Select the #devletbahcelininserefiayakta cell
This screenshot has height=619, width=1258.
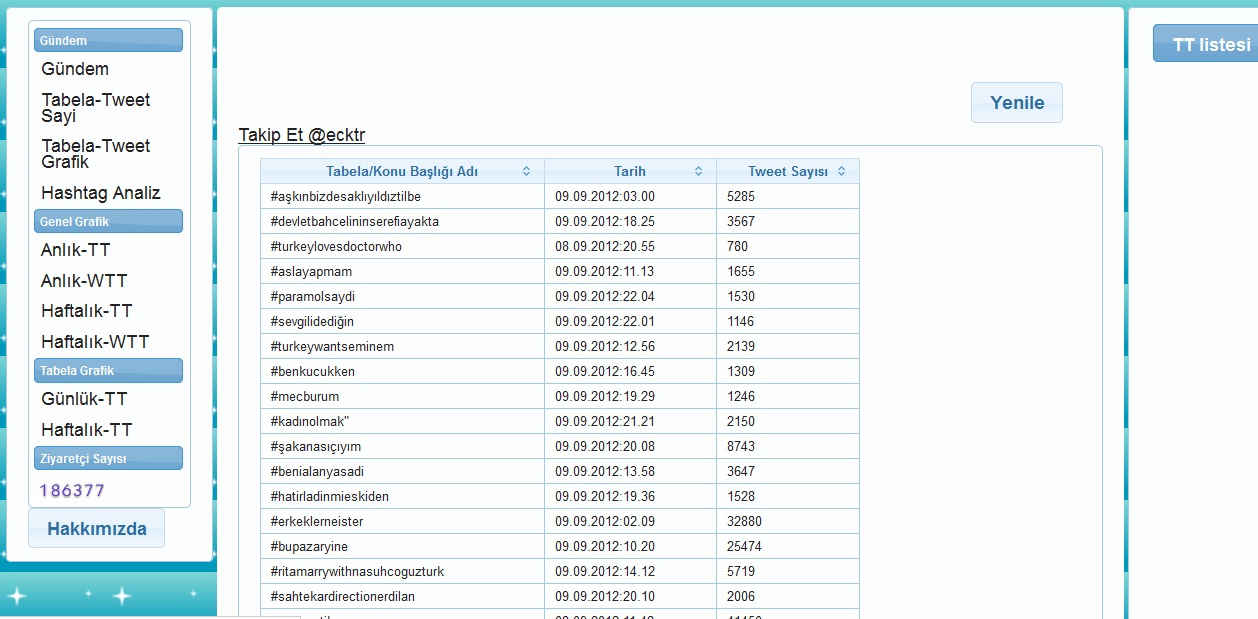coord(402,221)
